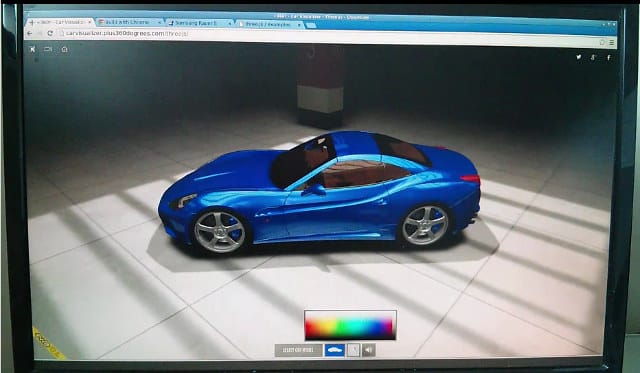Switch to the Build with Chrome tab
Screen dimensions: 640x373
pos(129,22)
